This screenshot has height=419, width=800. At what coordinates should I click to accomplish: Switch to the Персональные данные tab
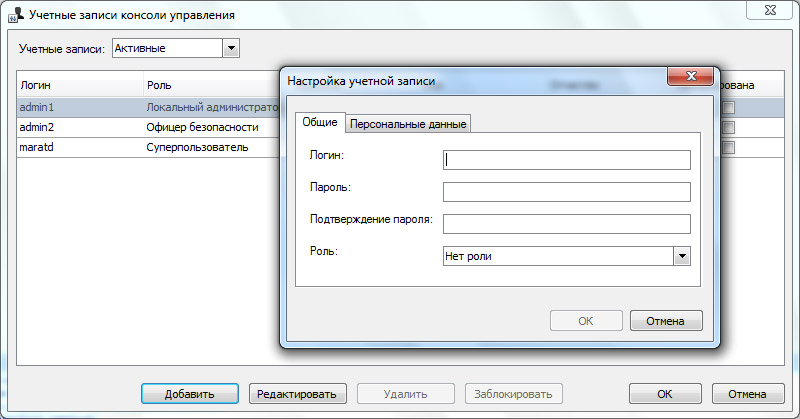[408, 124]
